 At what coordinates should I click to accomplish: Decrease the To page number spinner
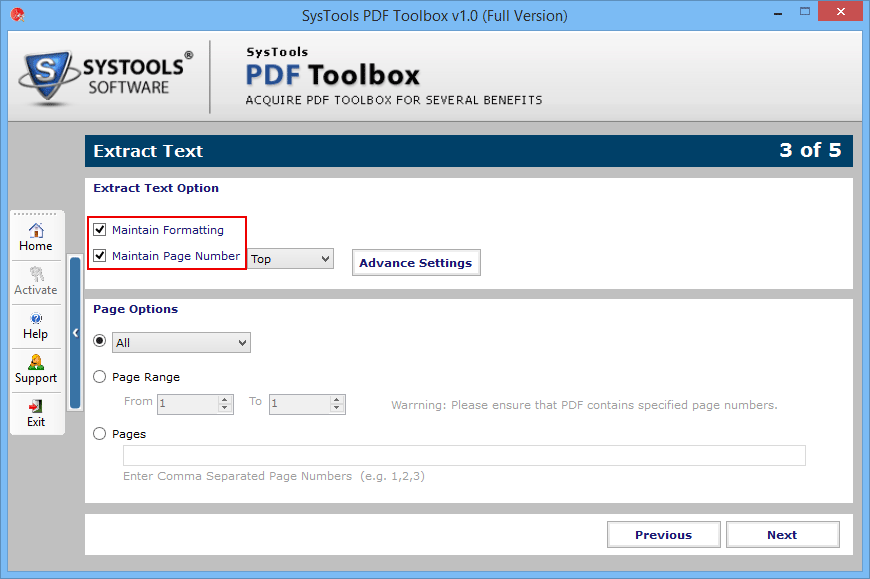click(337, 409)
